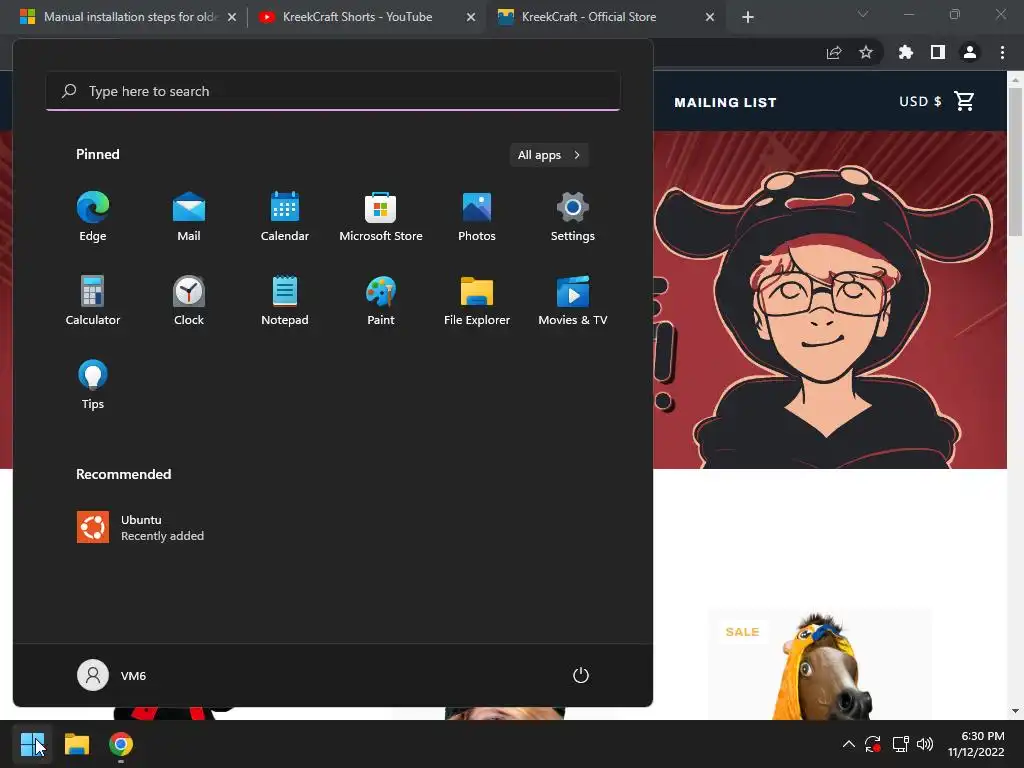1024x768 pixels.
Task: Switch to KreekCraft Shorts YouTube tab
Action: 366,17
